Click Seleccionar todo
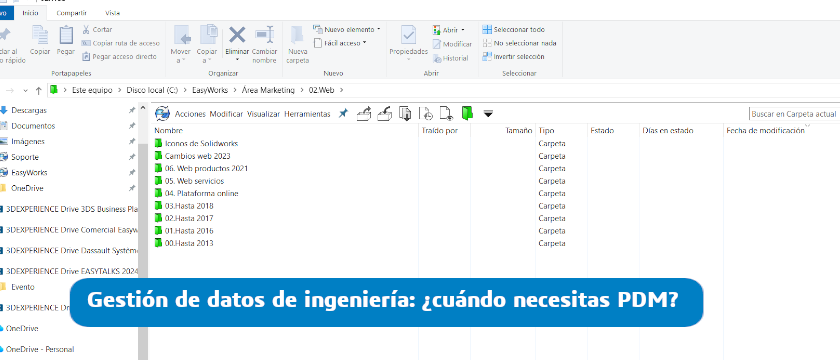The width and height of the screenshot is (840, 360). click(x=514, y=29)
